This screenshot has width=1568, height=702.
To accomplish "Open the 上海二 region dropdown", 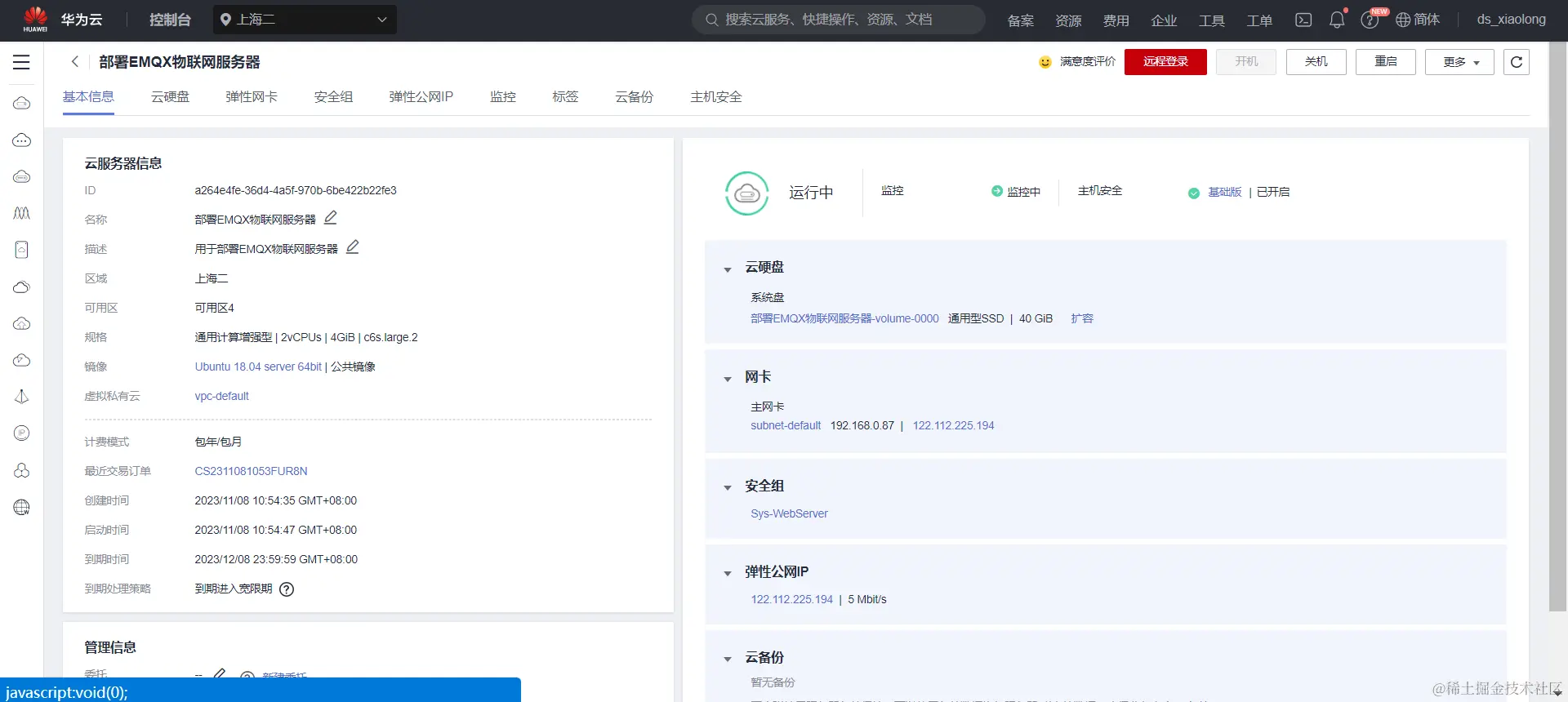I will (x=305, y=20).
